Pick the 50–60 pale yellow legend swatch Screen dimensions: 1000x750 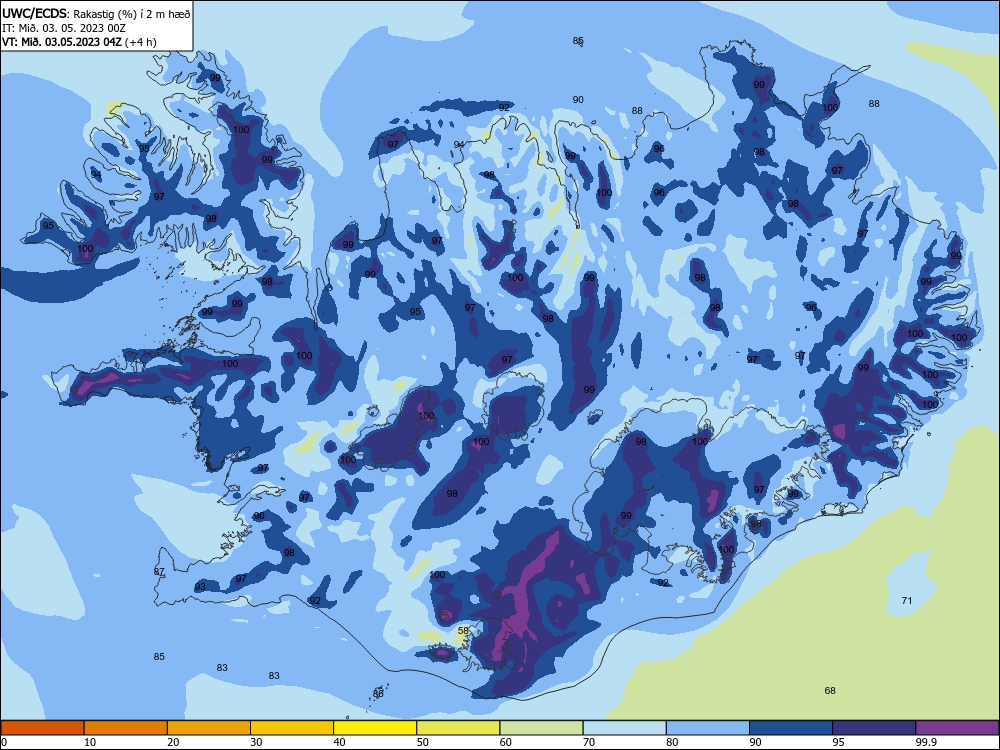click(458, 728)
